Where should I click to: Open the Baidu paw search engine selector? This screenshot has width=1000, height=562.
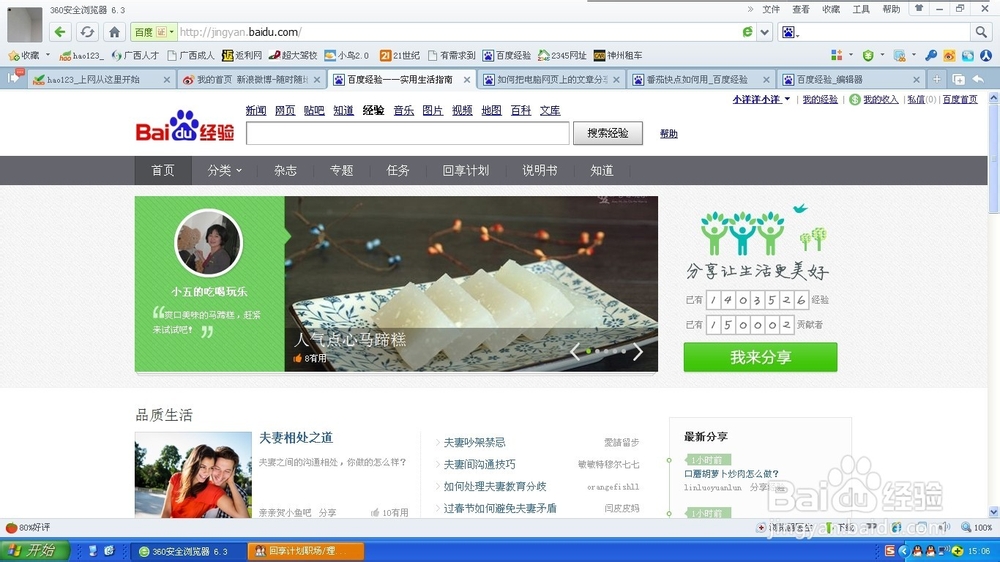pos(789,32)
